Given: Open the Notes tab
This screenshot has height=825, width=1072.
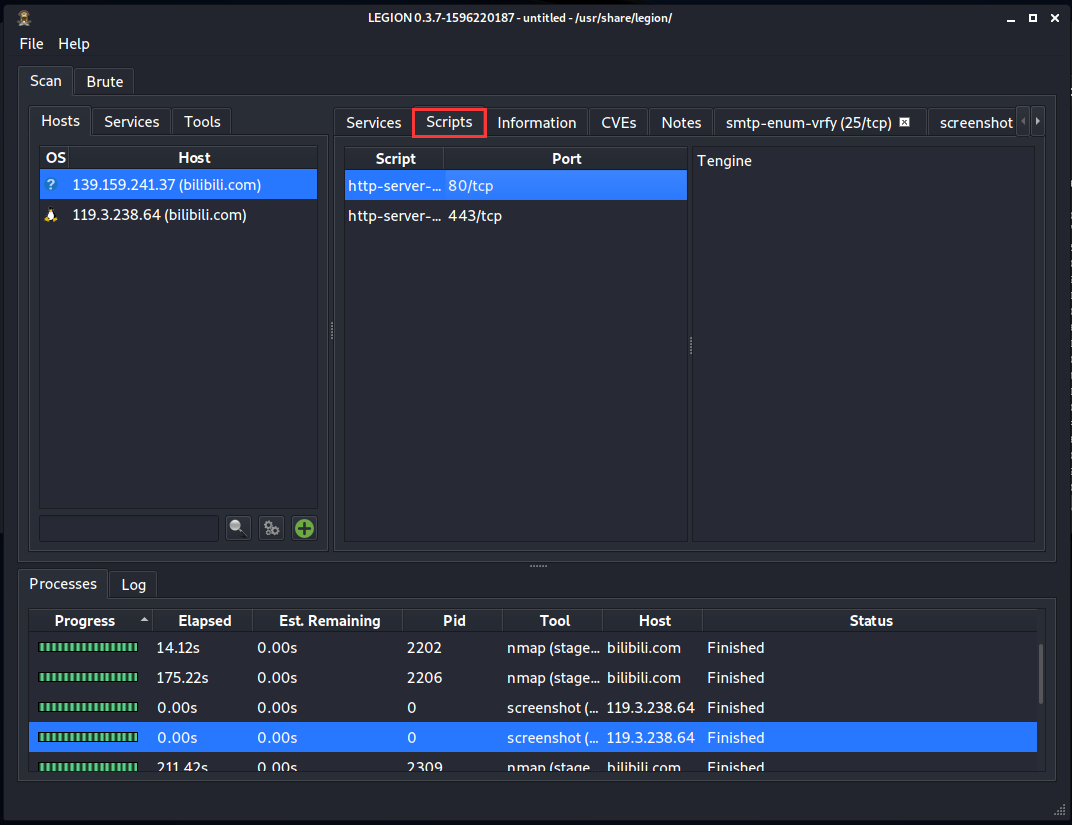Looking at the screenshot, I should coord(681,122).
